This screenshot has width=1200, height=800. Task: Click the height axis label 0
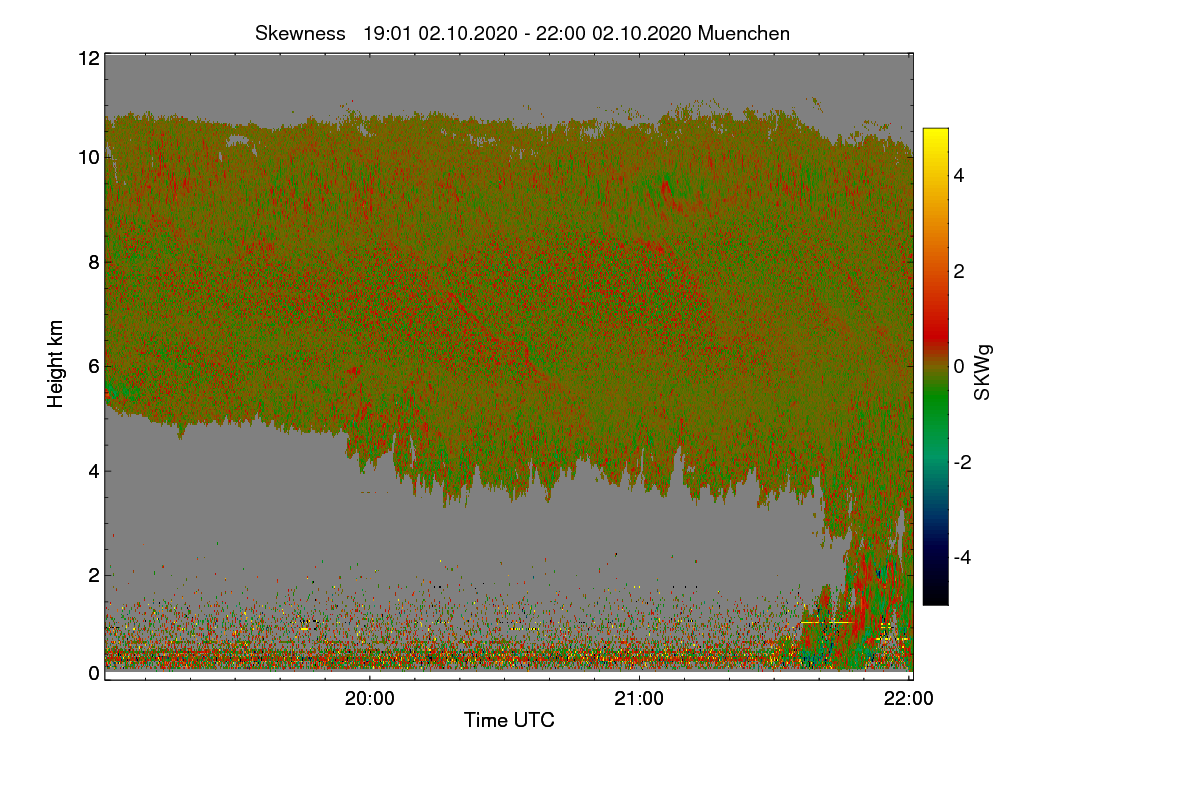click(93, 673)
